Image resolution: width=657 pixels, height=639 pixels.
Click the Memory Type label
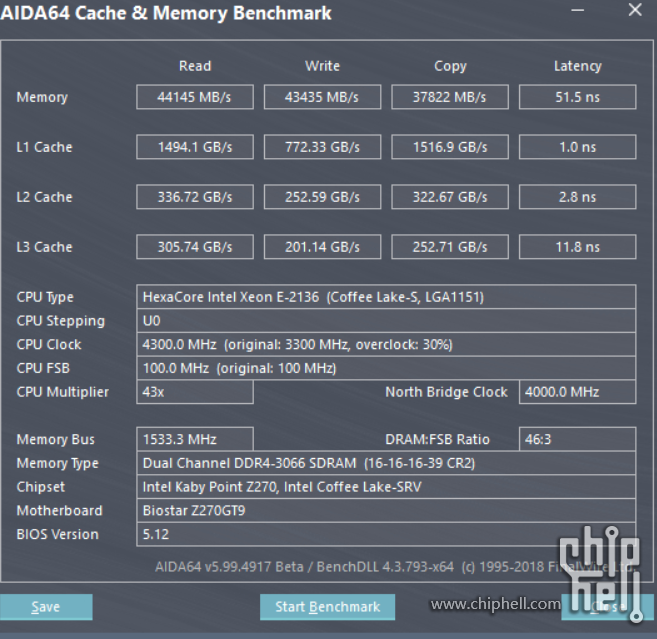click(x=57, y=463)
